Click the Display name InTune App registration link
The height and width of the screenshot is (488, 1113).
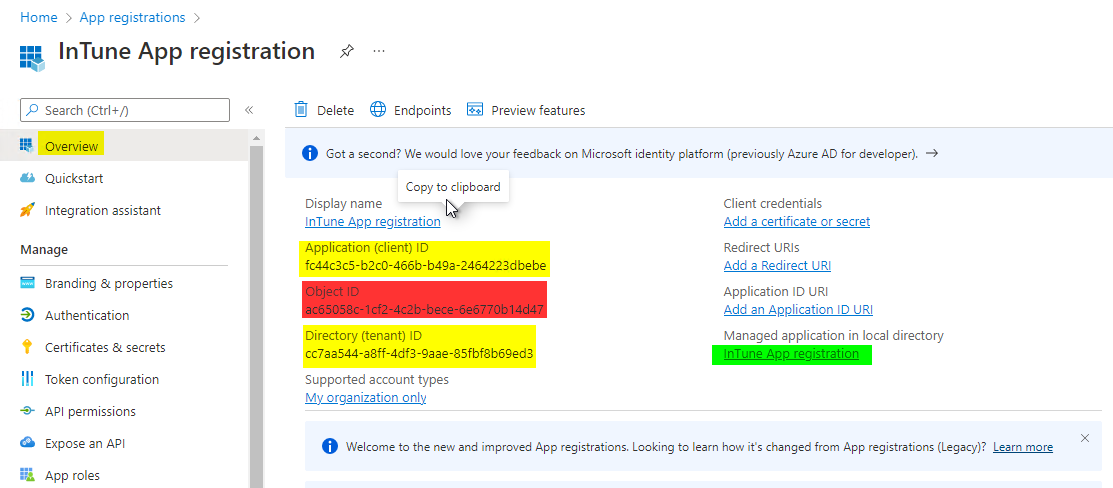pyautogui.click(x=373, y=222)
